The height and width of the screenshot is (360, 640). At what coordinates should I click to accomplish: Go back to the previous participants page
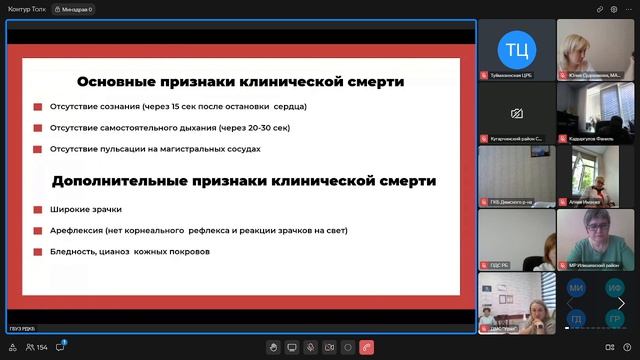[x=570, y=304]
